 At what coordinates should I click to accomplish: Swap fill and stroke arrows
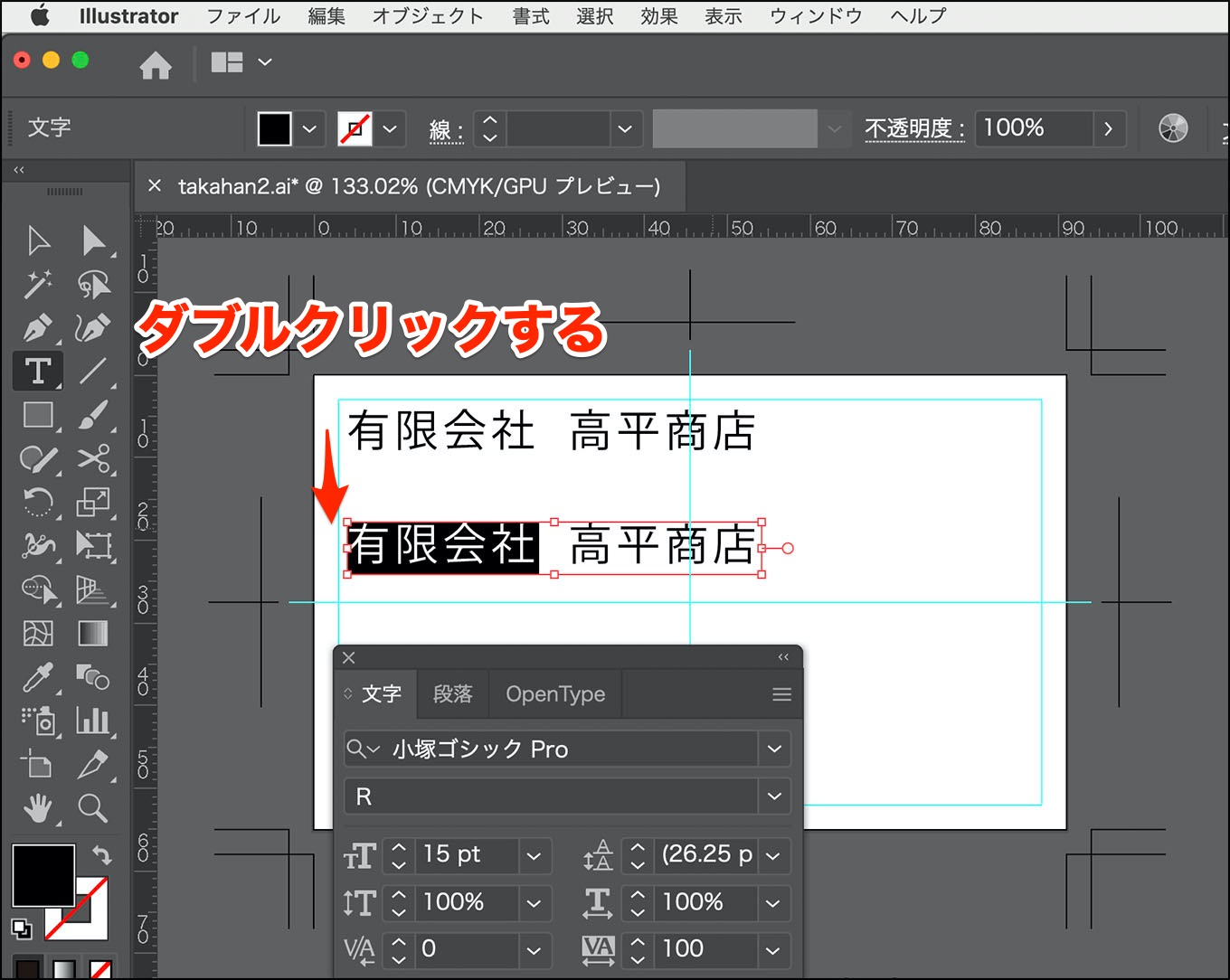(102, 854)
